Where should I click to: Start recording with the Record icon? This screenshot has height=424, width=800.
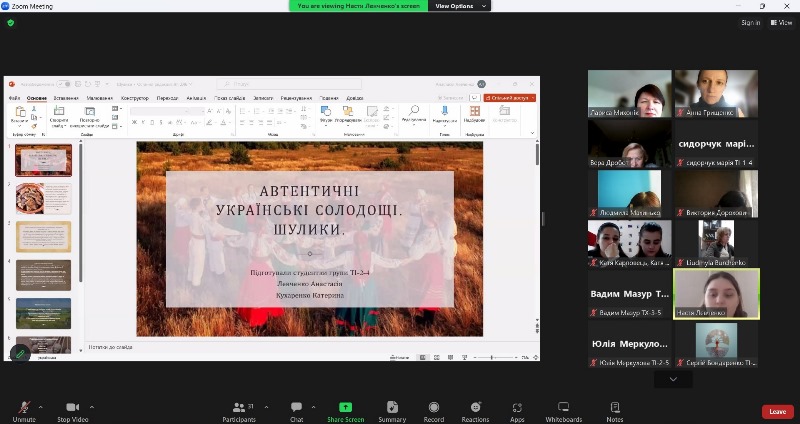[433, 408]
